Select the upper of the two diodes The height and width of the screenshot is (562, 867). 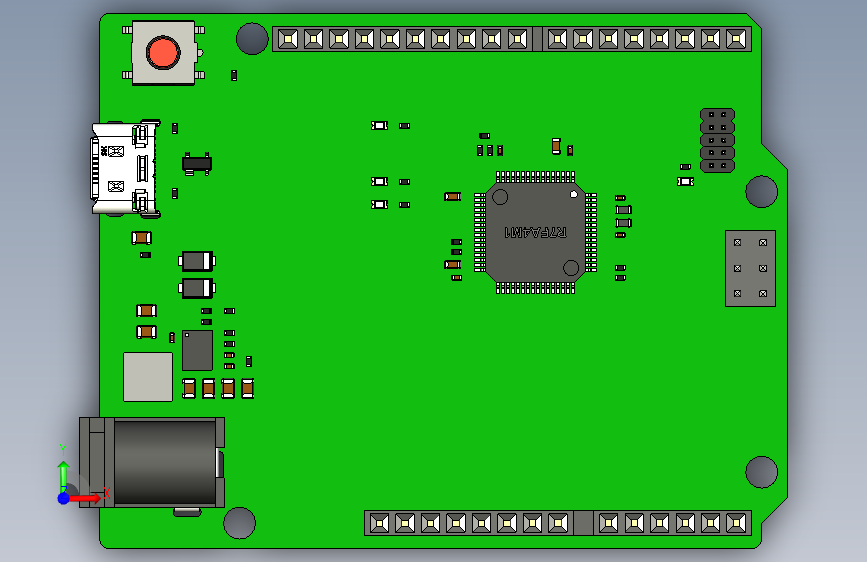[x=197, y=261]
